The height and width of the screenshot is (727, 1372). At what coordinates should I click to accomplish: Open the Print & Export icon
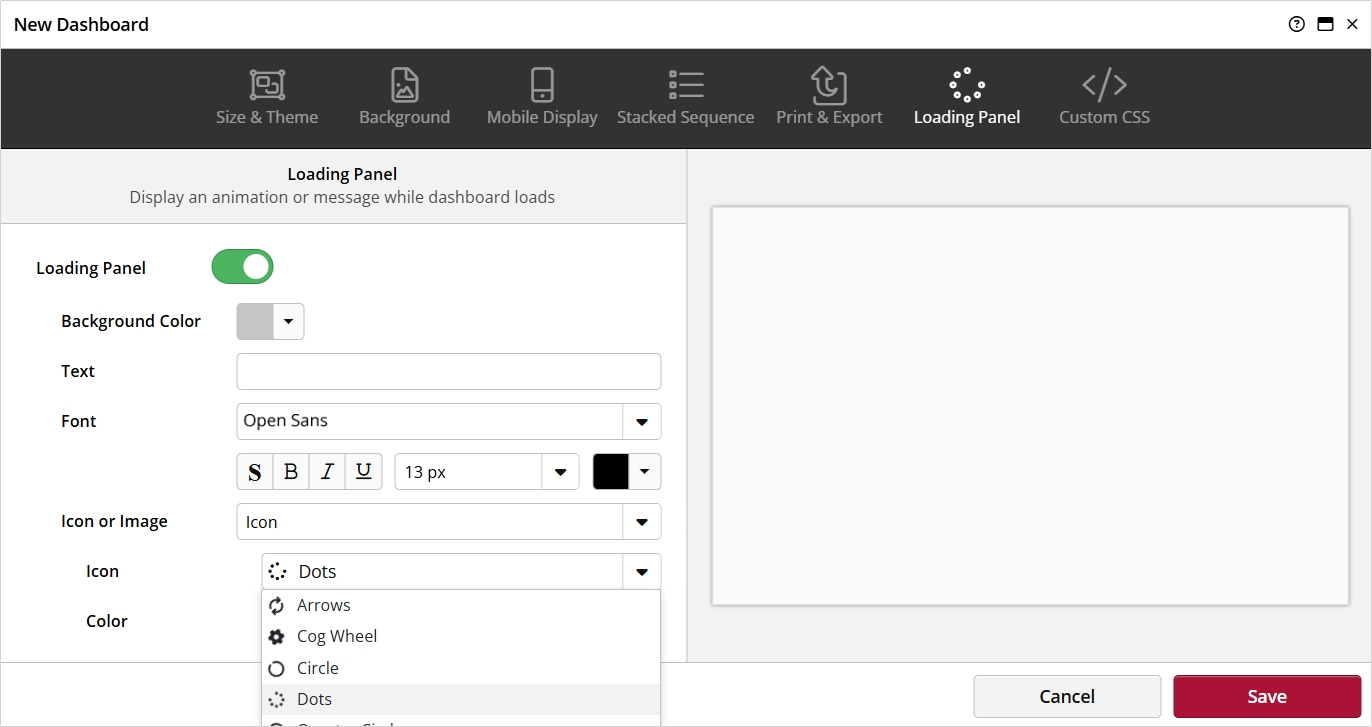pyautogui.click(x=829, y=86)
